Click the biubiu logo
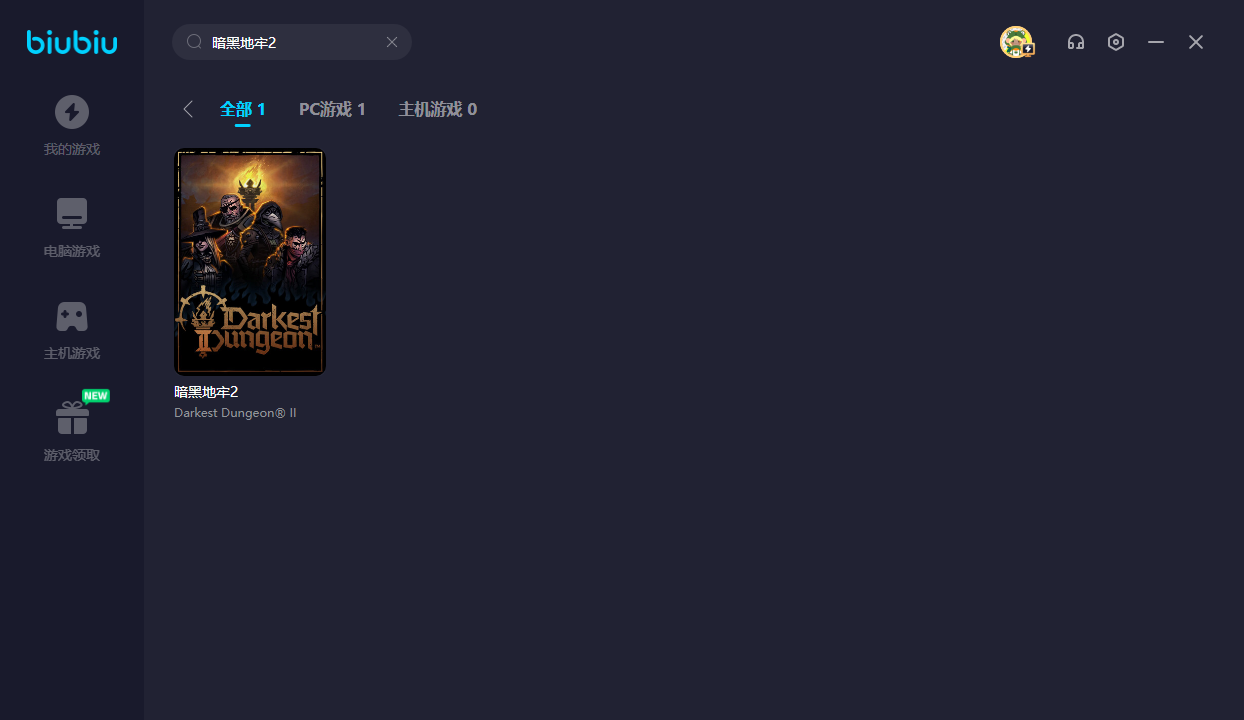This screenshot has height=720, width=1244. (72, 42)
